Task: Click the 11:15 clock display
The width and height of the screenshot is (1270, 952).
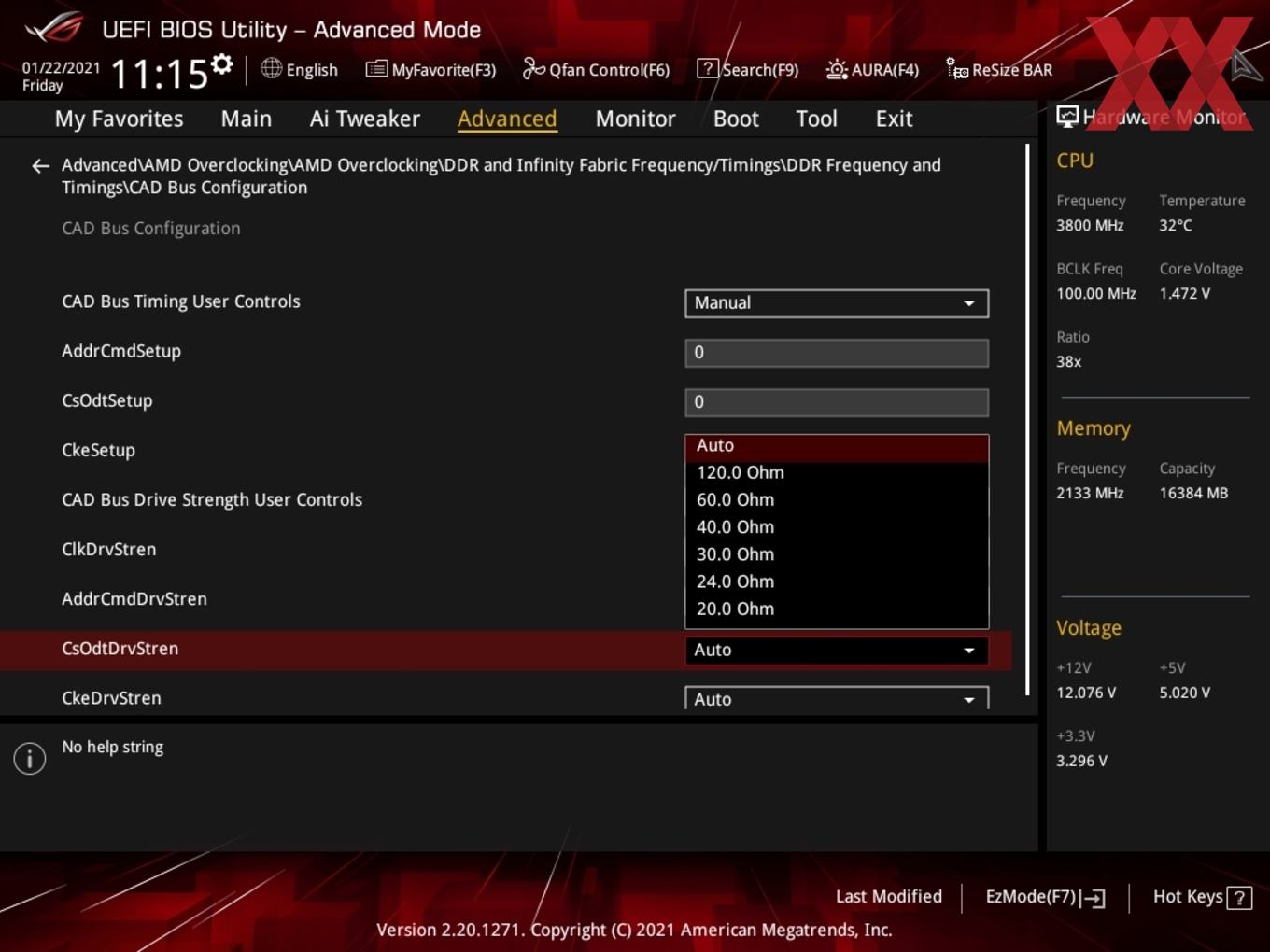Action: pos(159,74)
